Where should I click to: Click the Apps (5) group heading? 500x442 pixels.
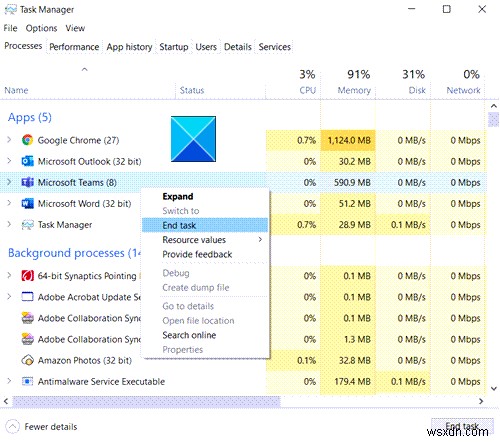click(30, 117)
